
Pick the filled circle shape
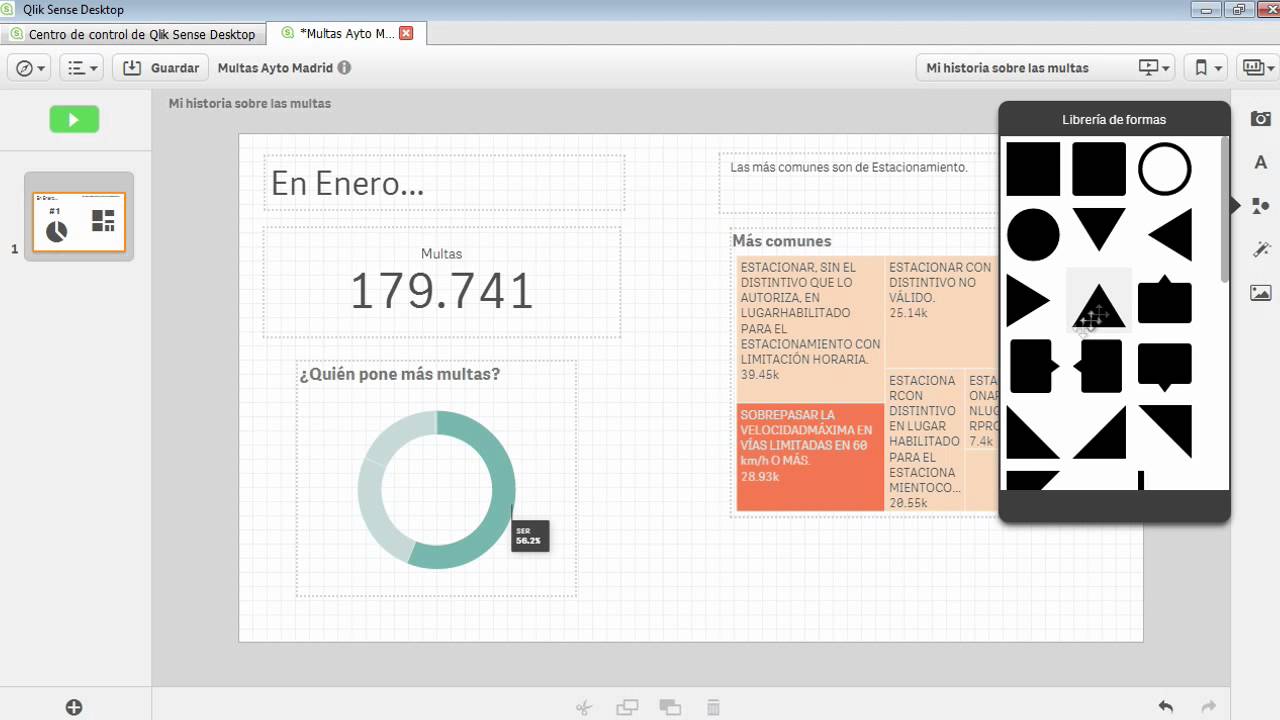(1033, 235)
